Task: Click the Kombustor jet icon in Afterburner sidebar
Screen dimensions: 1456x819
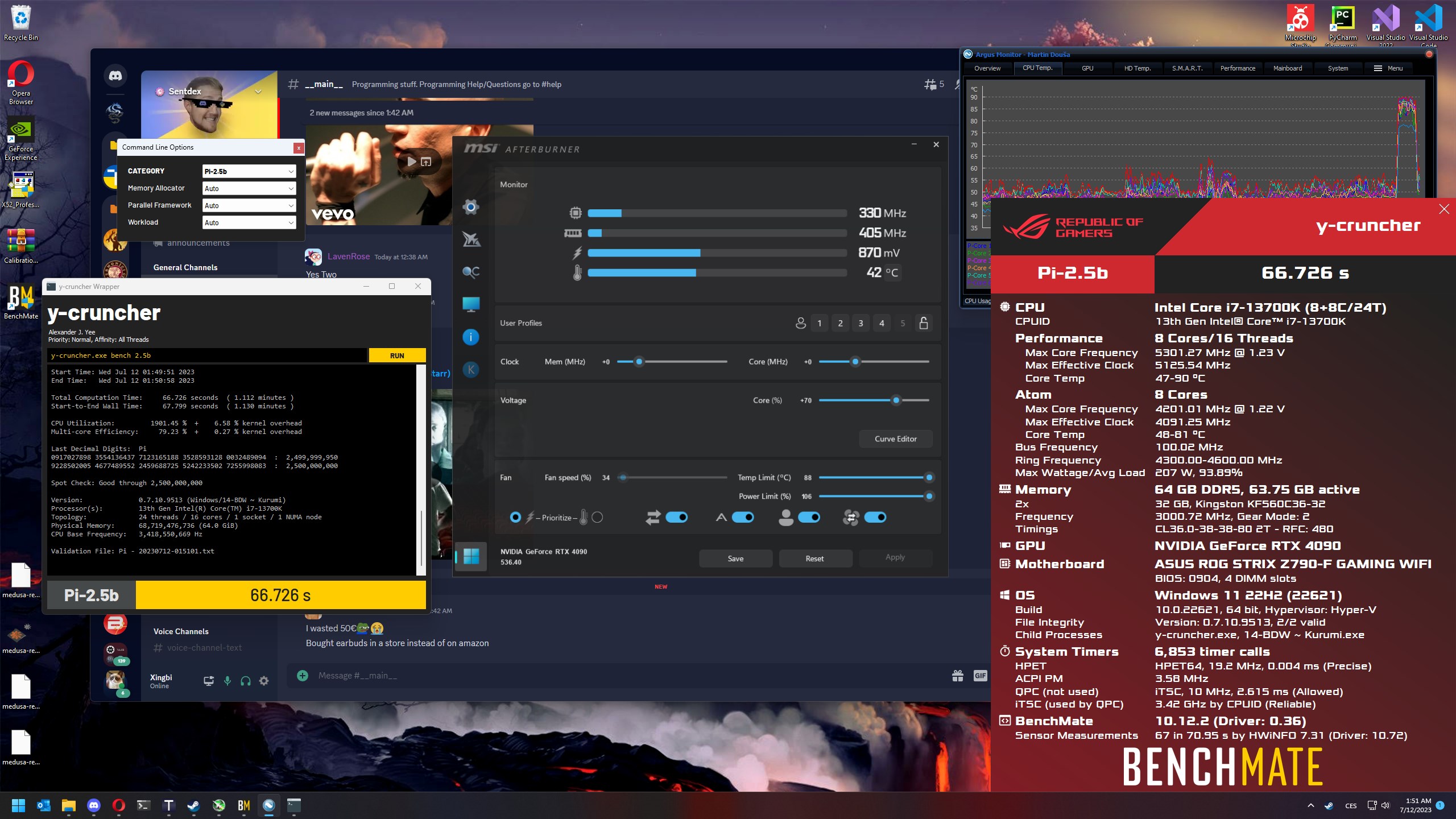Action: click(471, 239)
